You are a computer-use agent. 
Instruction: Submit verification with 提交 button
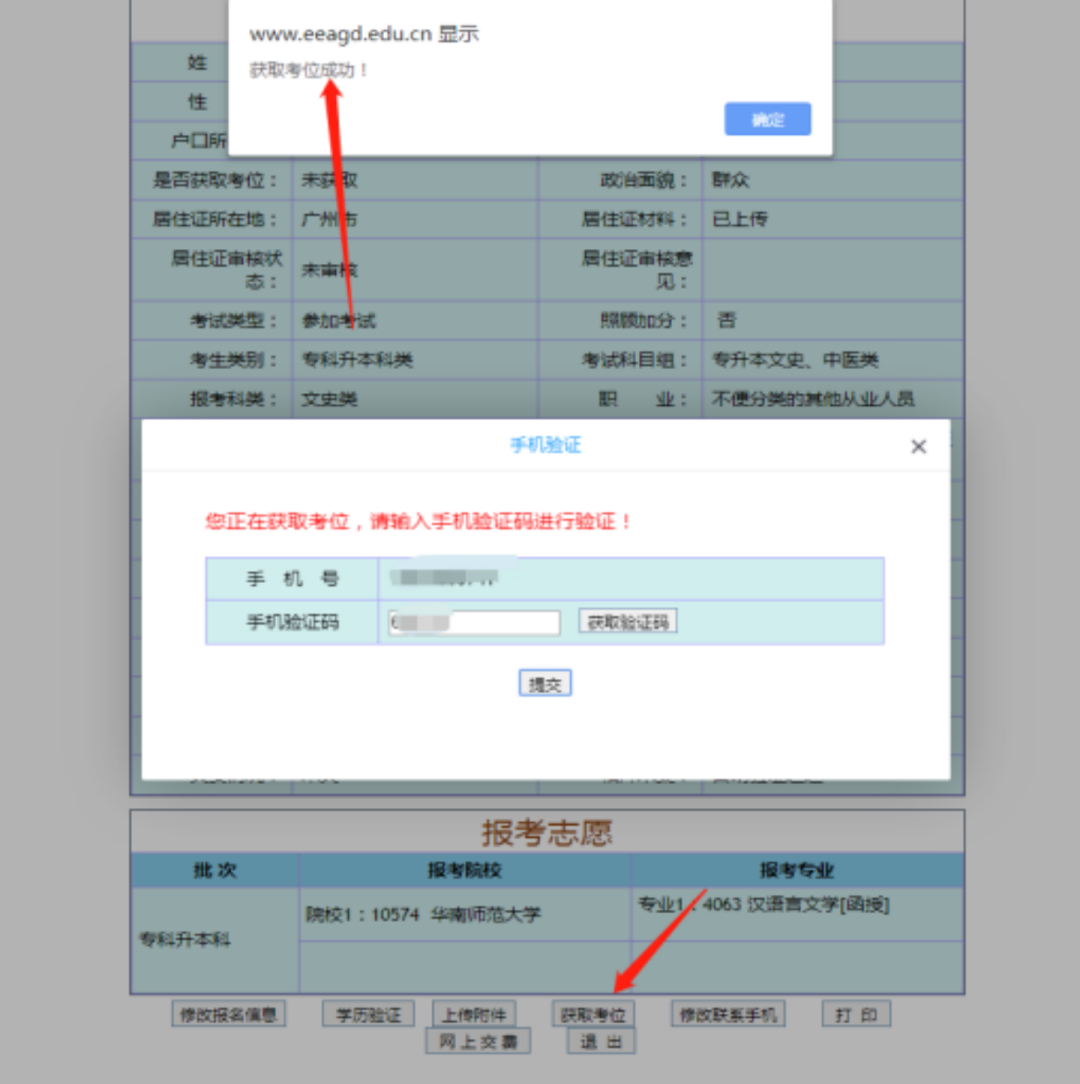545,683
